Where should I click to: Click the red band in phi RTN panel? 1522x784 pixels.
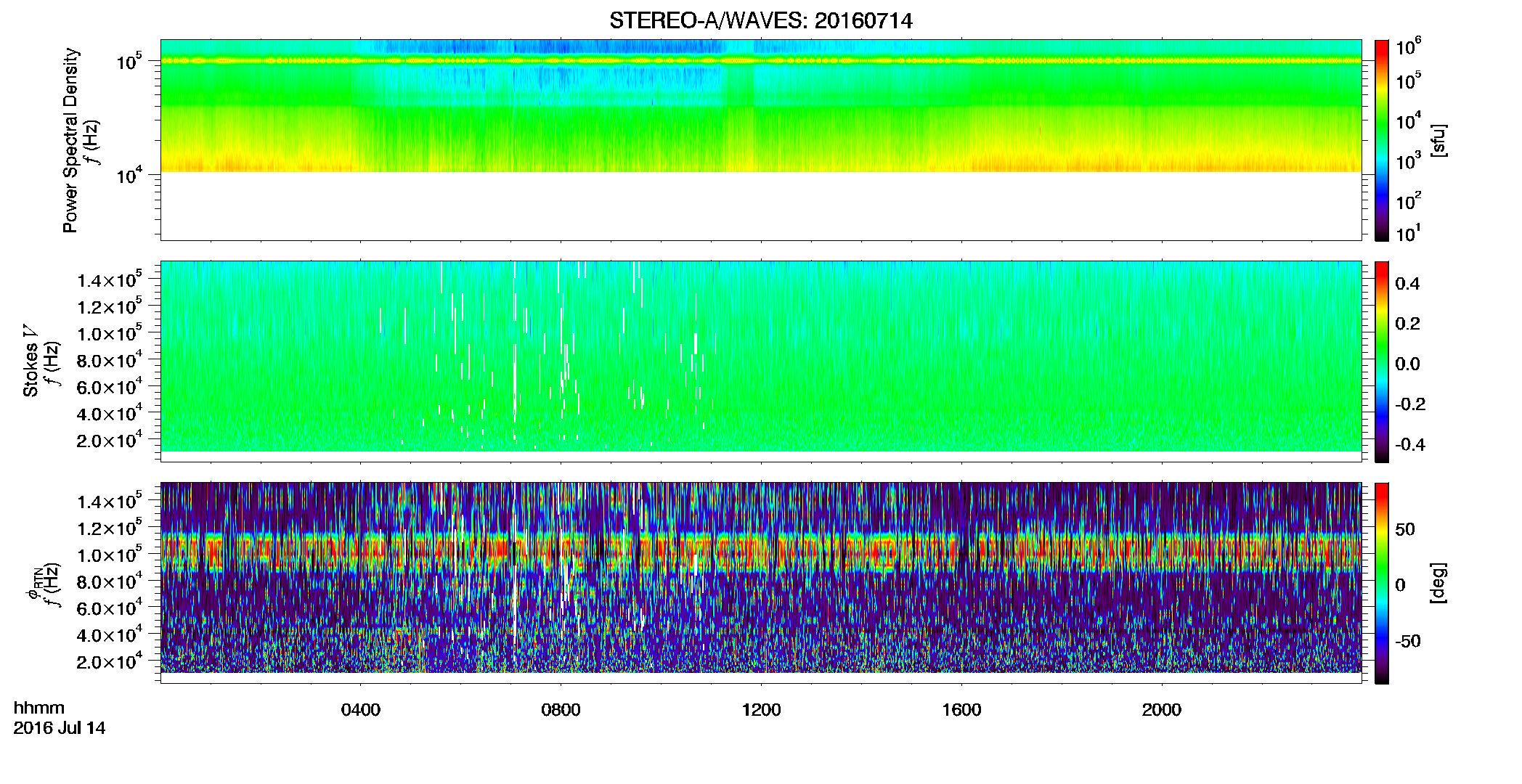coord(760,553)
